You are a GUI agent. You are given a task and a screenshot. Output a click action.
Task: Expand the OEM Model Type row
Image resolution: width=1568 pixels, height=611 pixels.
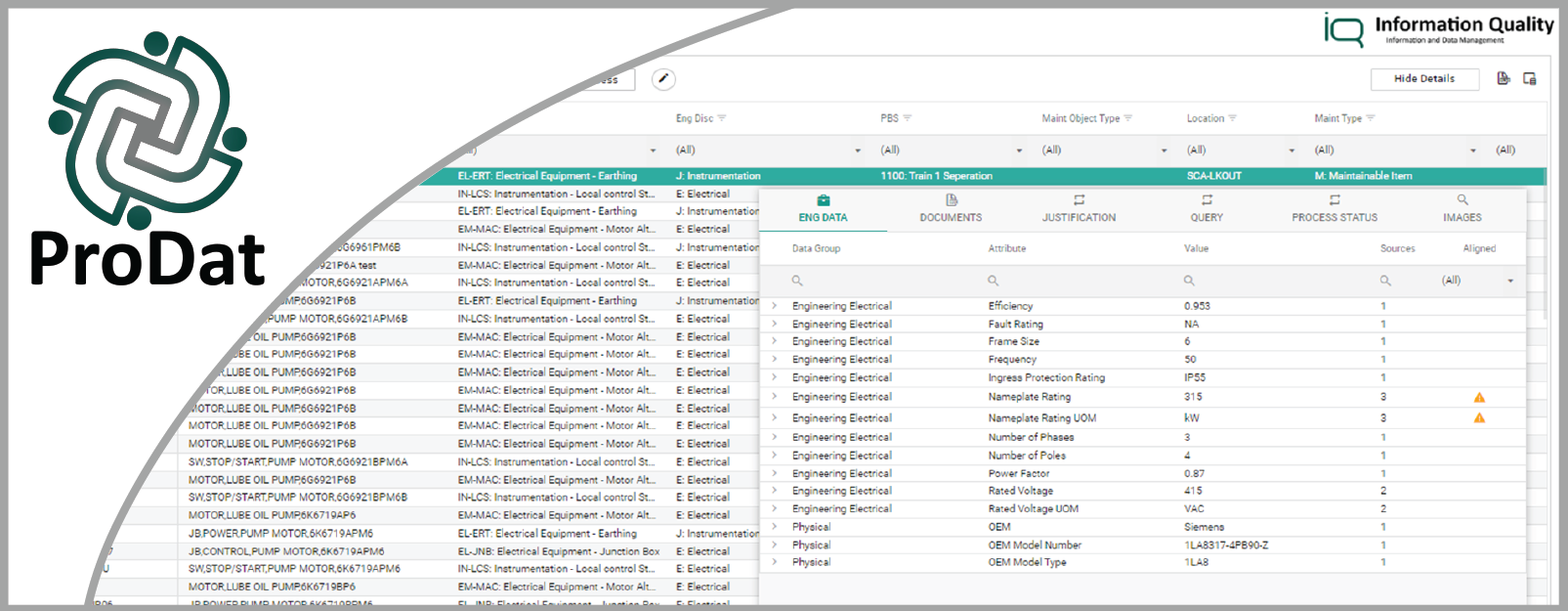coord(775,562)
